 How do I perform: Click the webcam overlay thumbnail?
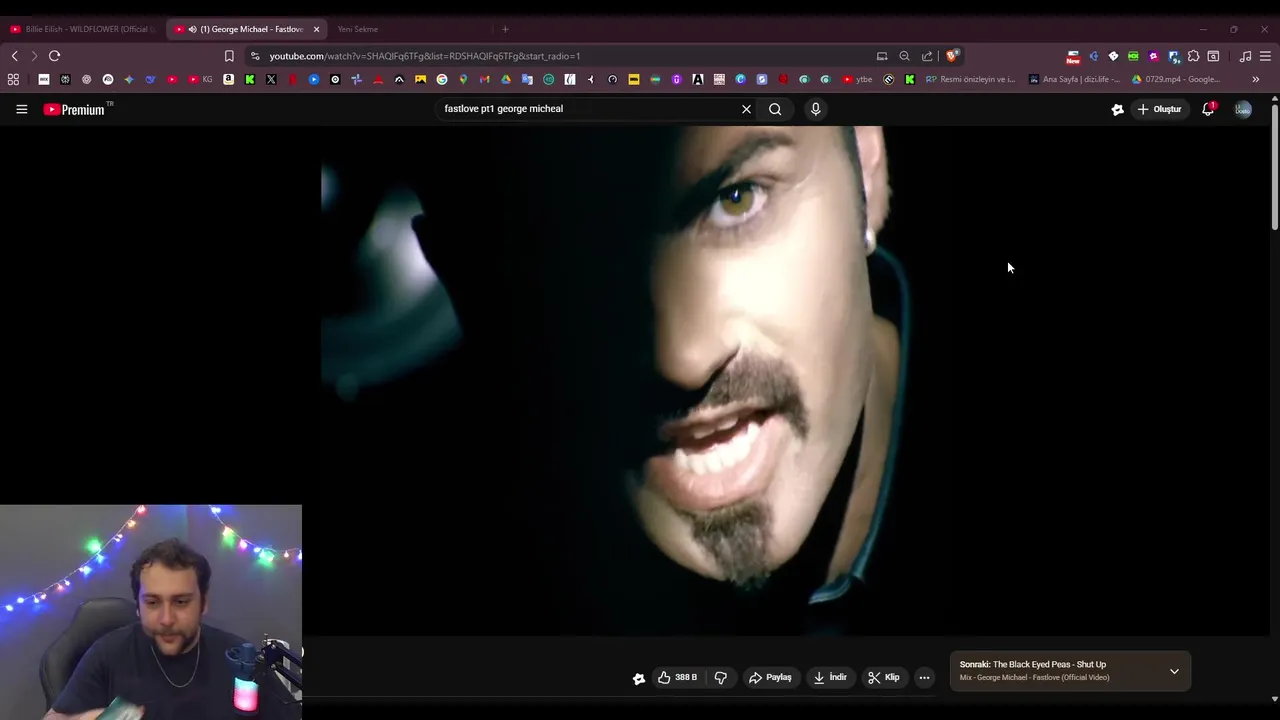pyautogui.click(x=151, y=612)
